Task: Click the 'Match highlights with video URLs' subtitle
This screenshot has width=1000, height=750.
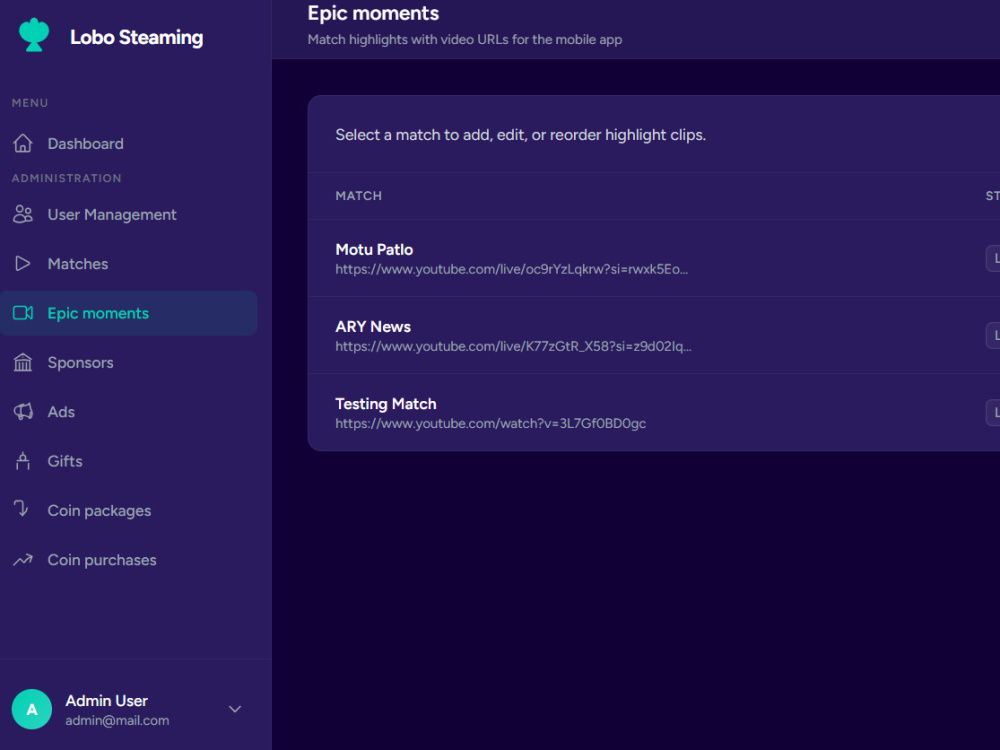Action: tap(465, 40)
